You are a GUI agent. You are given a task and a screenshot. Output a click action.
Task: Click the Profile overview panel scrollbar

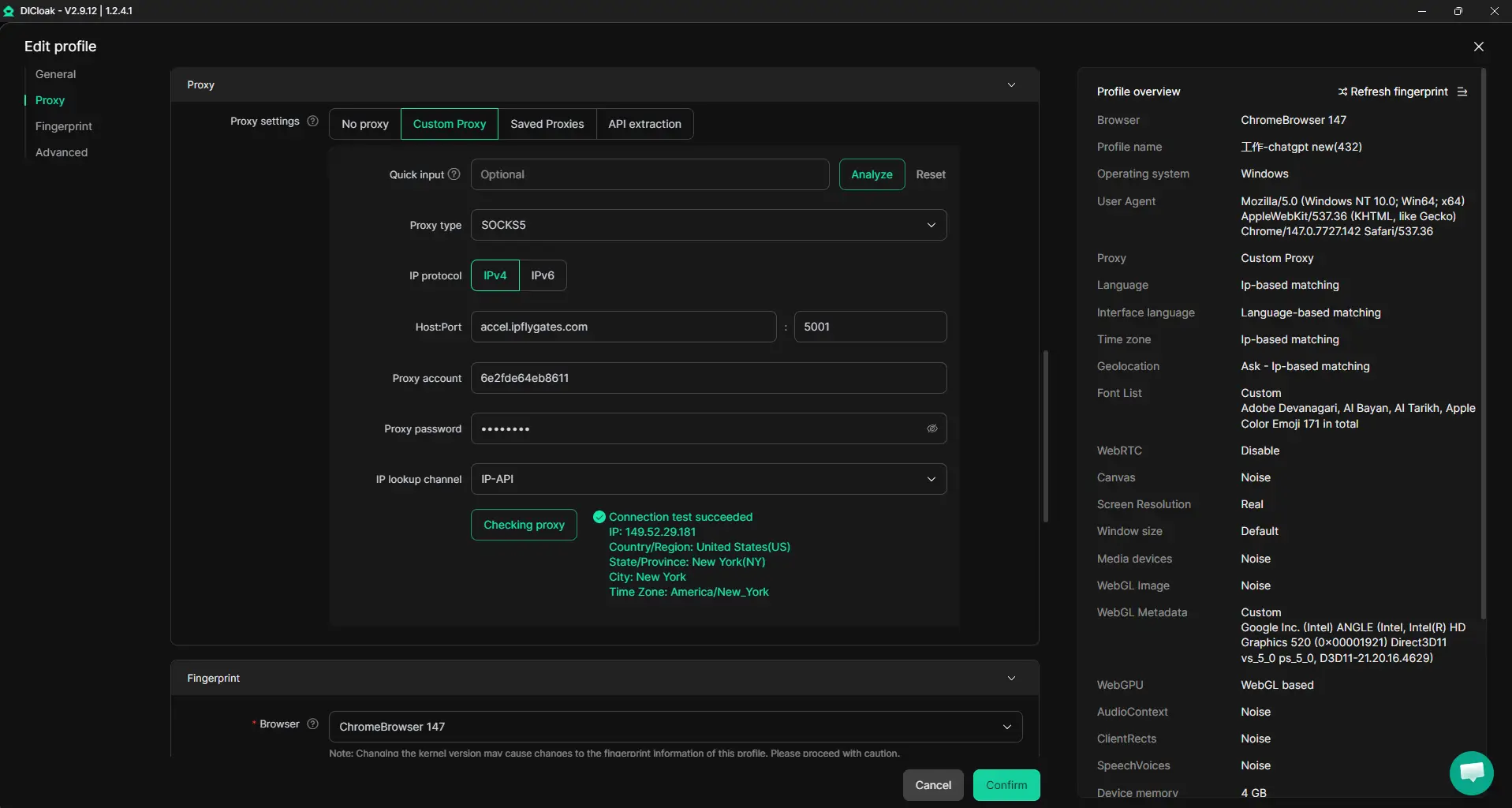pos(1484,343)
